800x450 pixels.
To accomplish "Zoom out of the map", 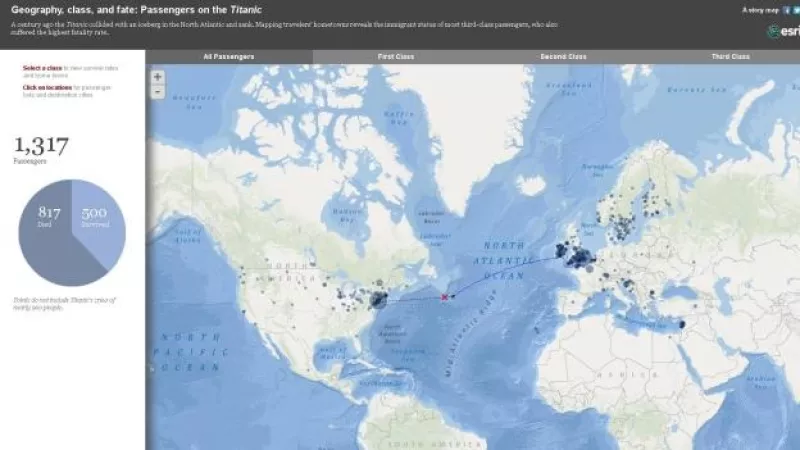I will pyautogui.click(x=157, y=91).
